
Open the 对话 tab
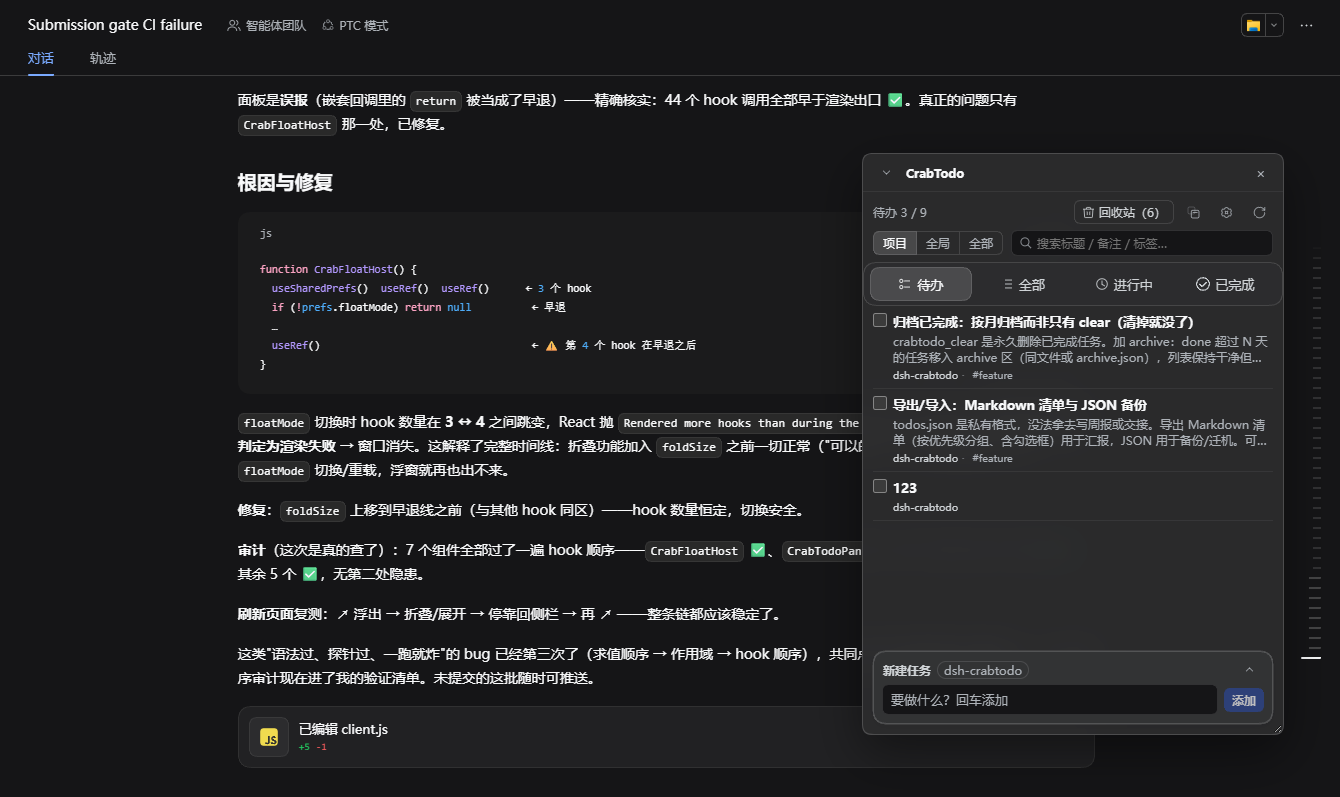41,58
